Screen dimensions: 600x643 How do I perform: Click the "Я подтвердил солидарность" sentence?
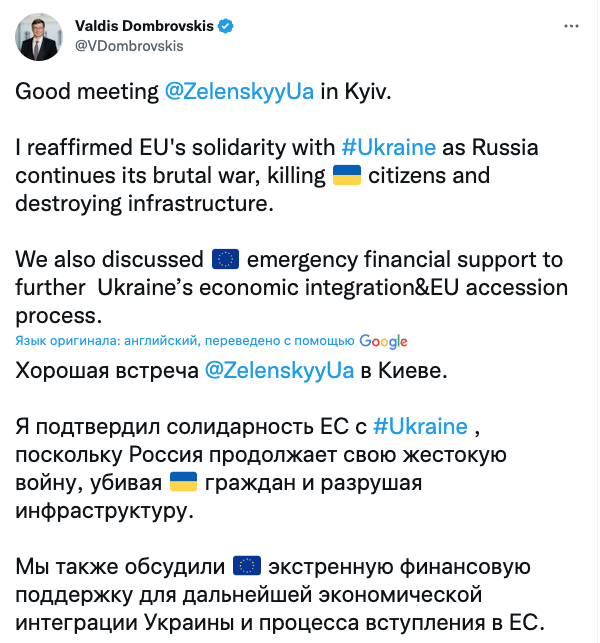click(x=190, y=427)
